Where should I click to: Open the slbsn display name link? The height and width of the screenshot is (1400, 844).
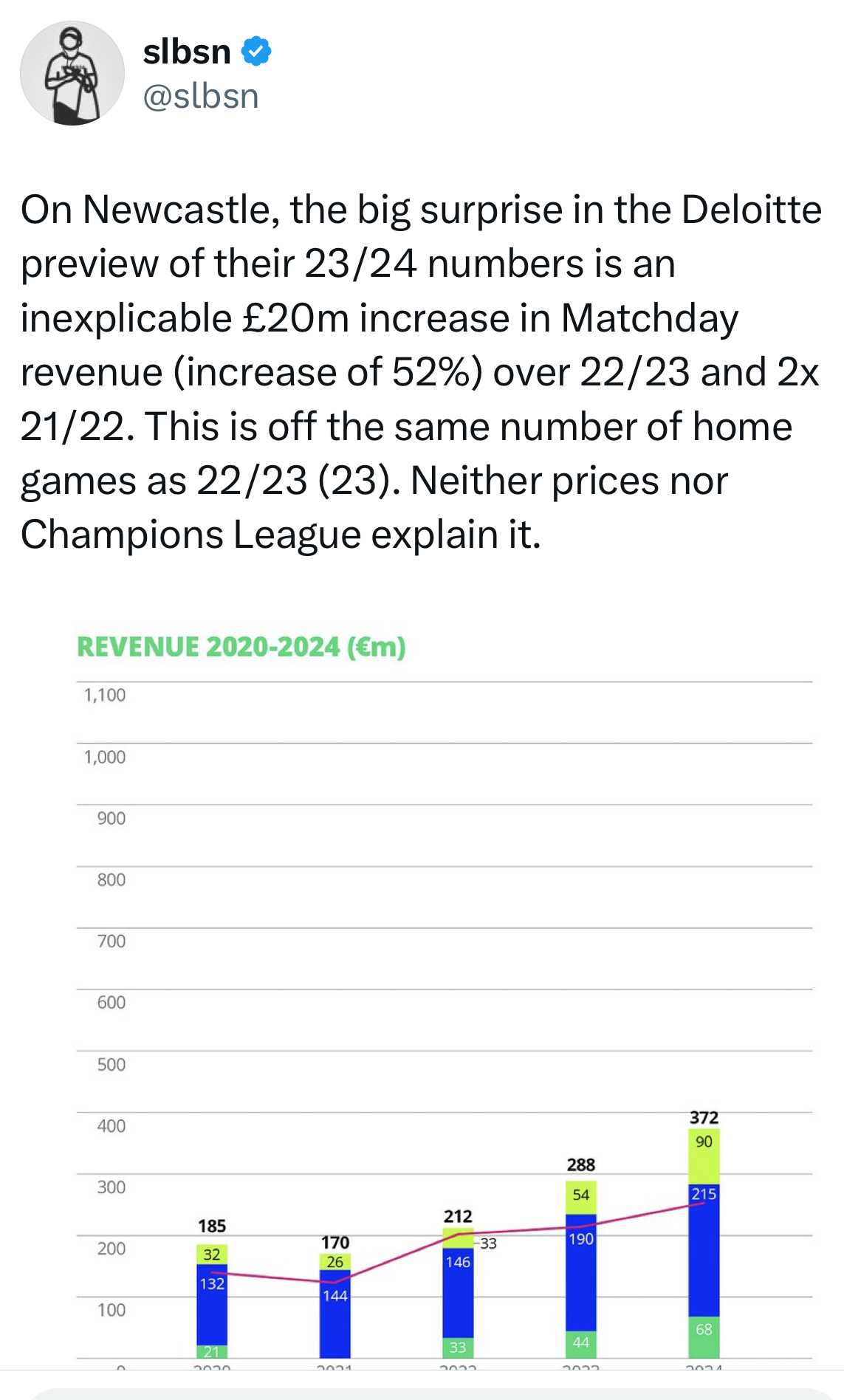(x=187, y=52)
